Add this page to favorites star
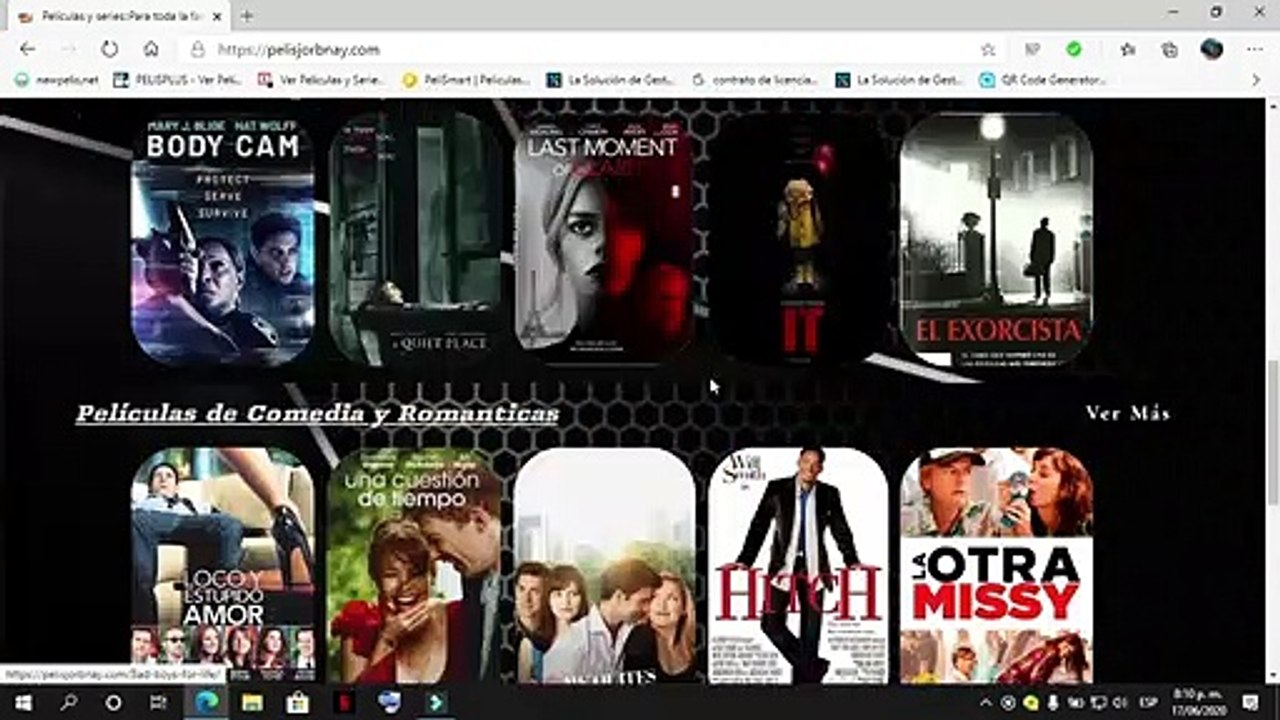The height and width of the screenshot is (720, 1280). 988,49
